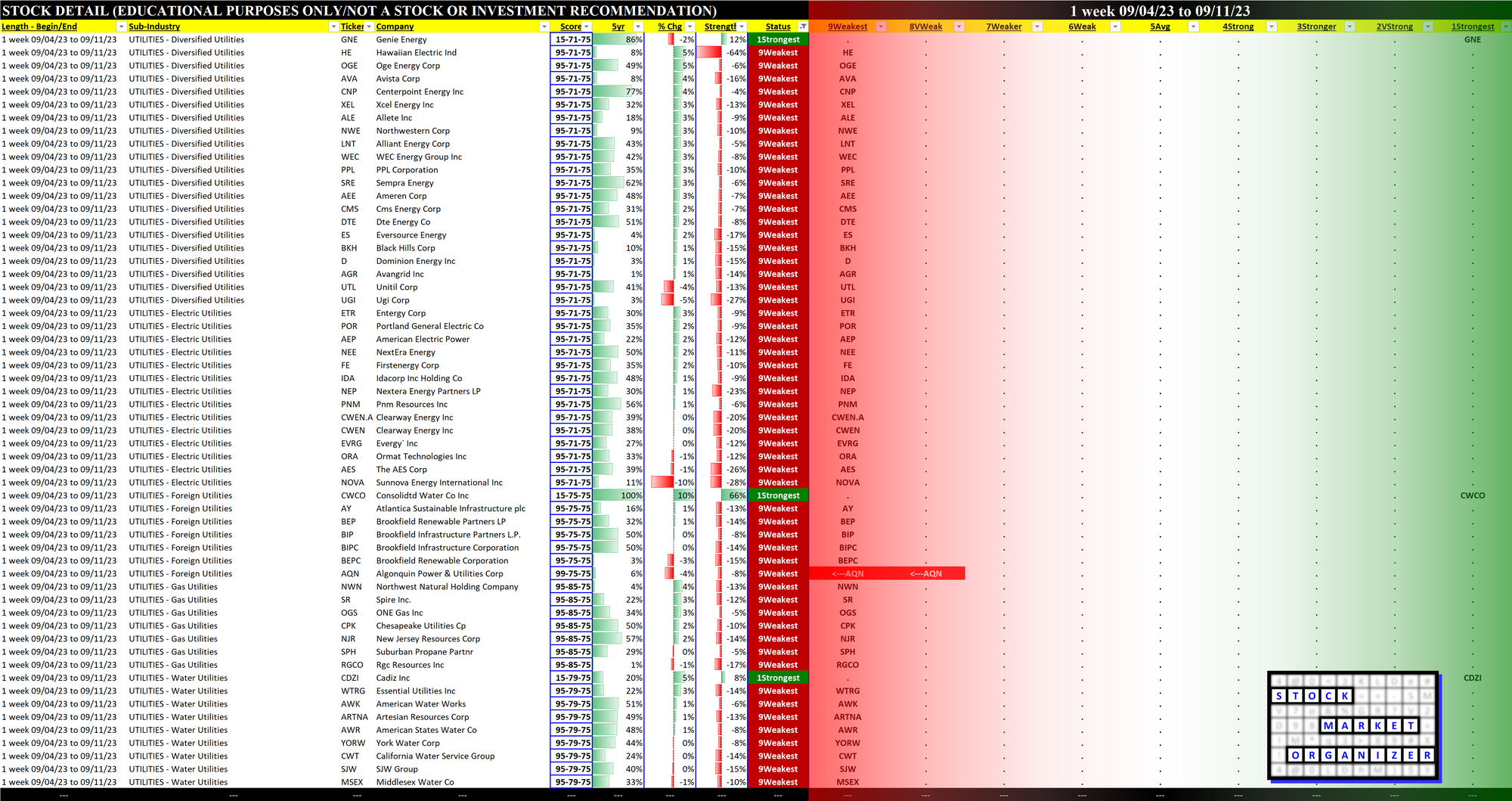The image size is (1512, 801).
Task: Click the Score cell in Algonquin Power row
Action: (x=572, y=573)
